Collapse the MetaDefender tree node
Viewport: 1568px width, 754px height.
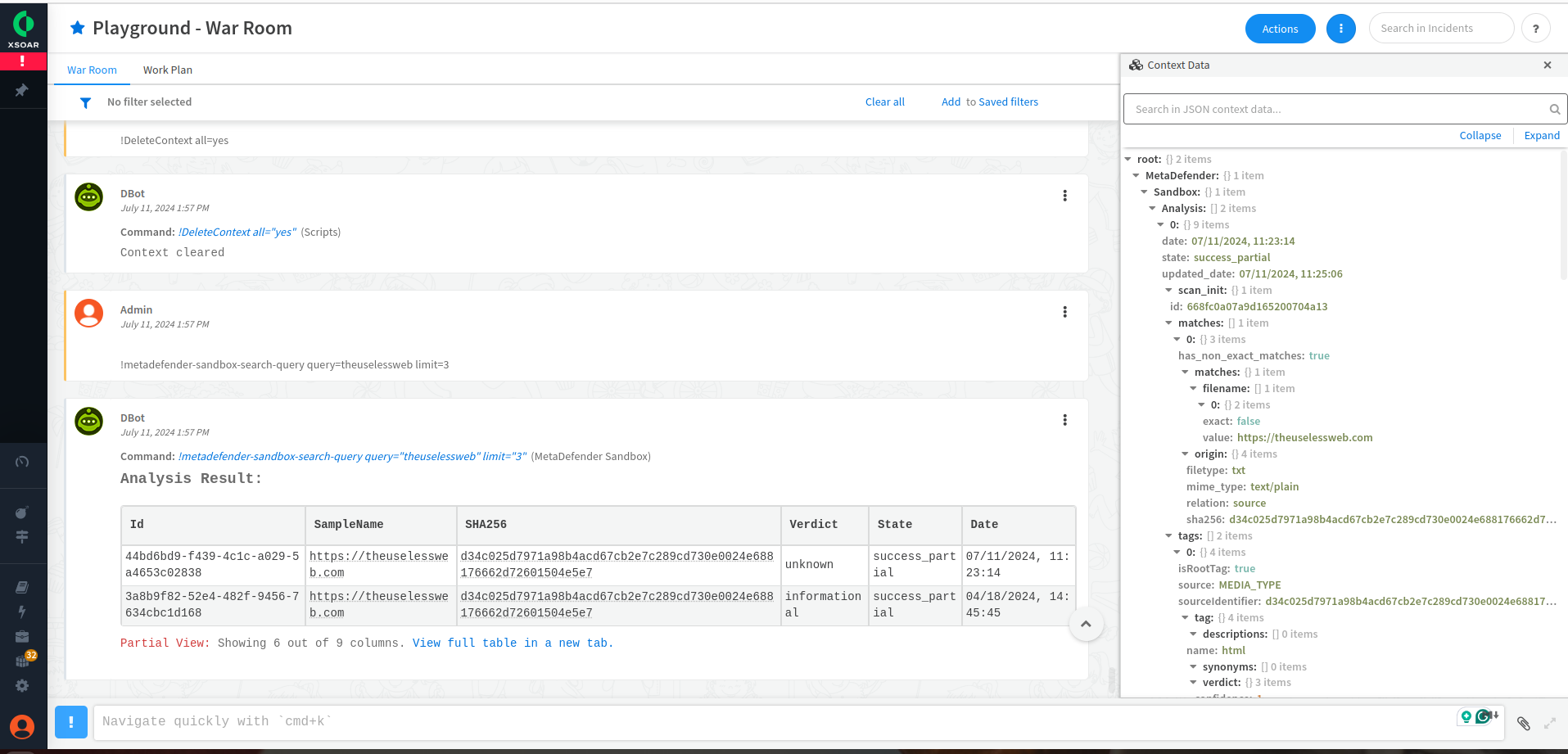click(1136, 176)
